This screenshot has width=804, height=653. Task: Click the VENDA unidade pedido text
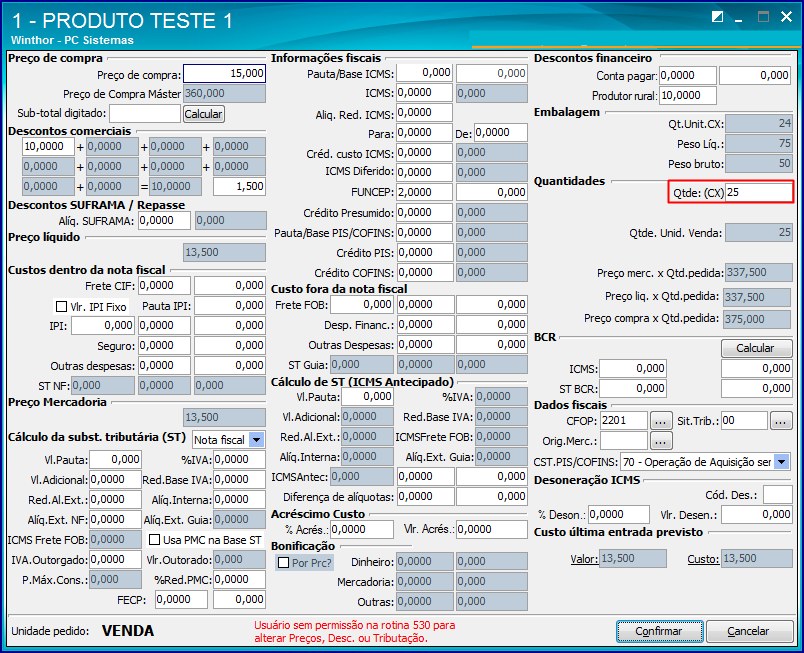click(128, 631)
